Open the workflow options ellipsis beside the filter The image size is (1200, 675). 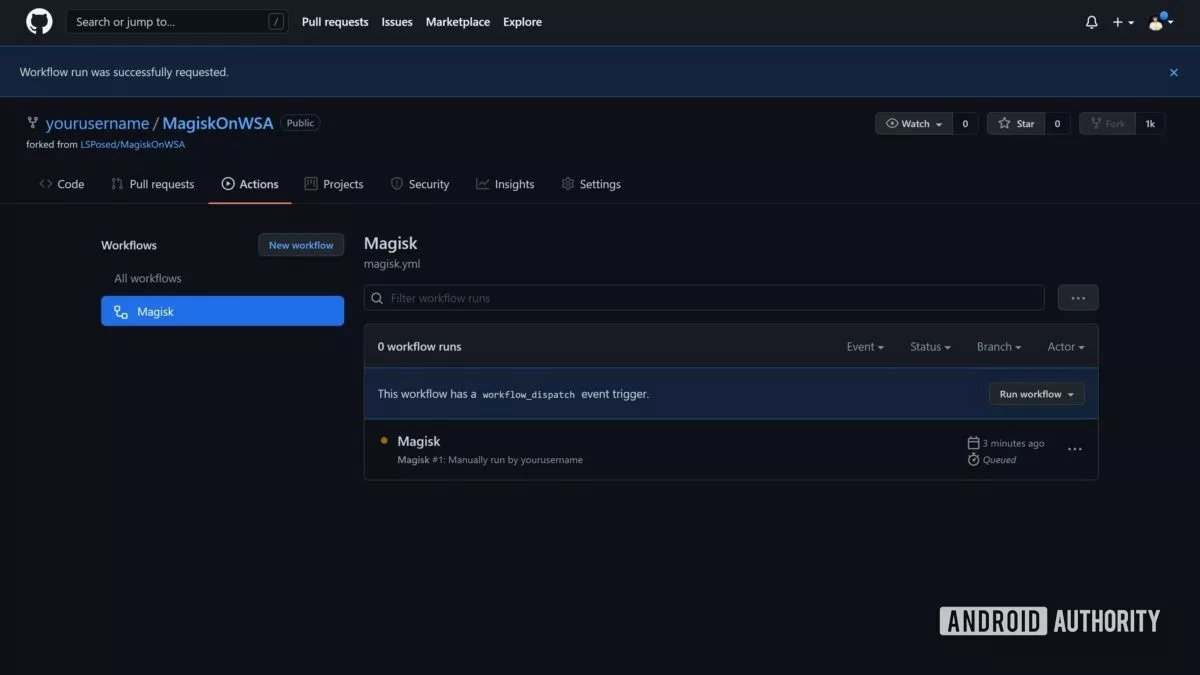pyautogui.click(x=1078, y=298)
